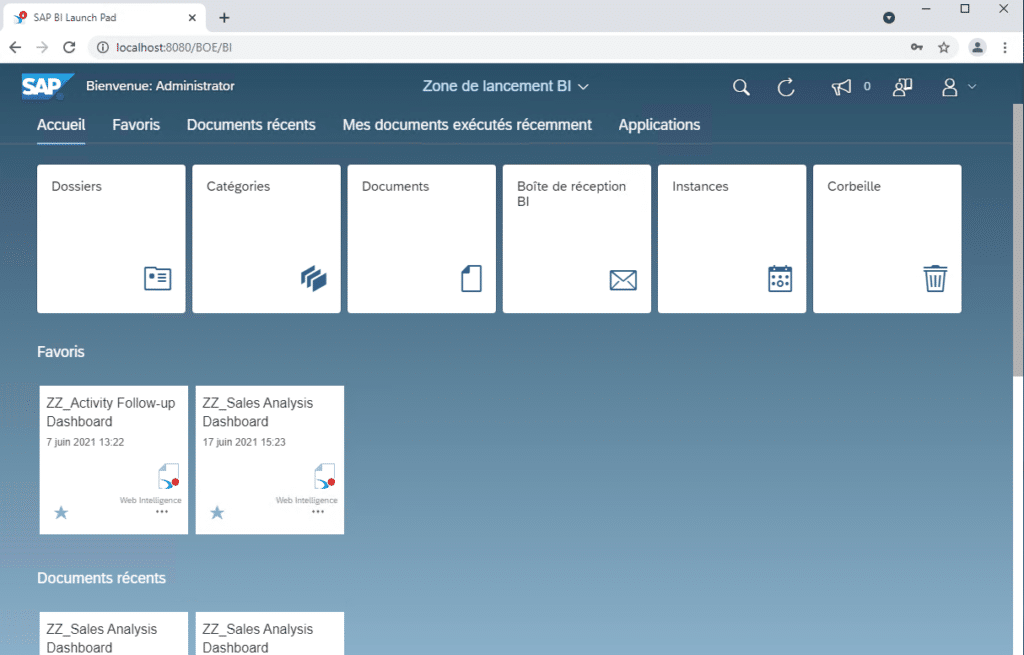The height and width of the screenshot is (655, 1024).
Task: Click Web Intelligence icon on ZZ_Activity Follow-up card
Action: click(168, 477)
